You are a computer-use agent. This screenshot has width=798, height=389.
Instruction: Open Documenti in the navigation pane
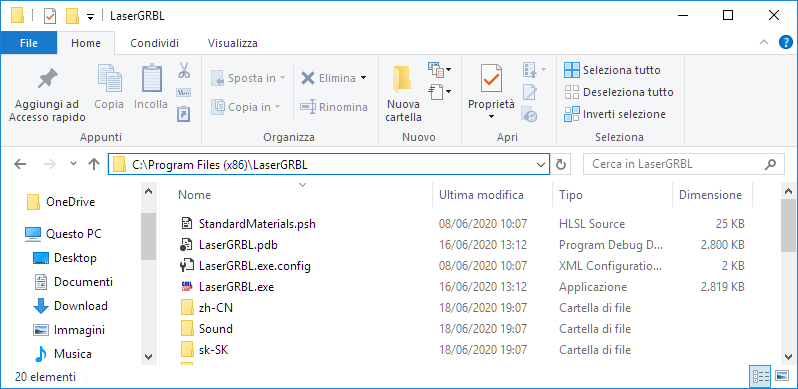(73, 282)
